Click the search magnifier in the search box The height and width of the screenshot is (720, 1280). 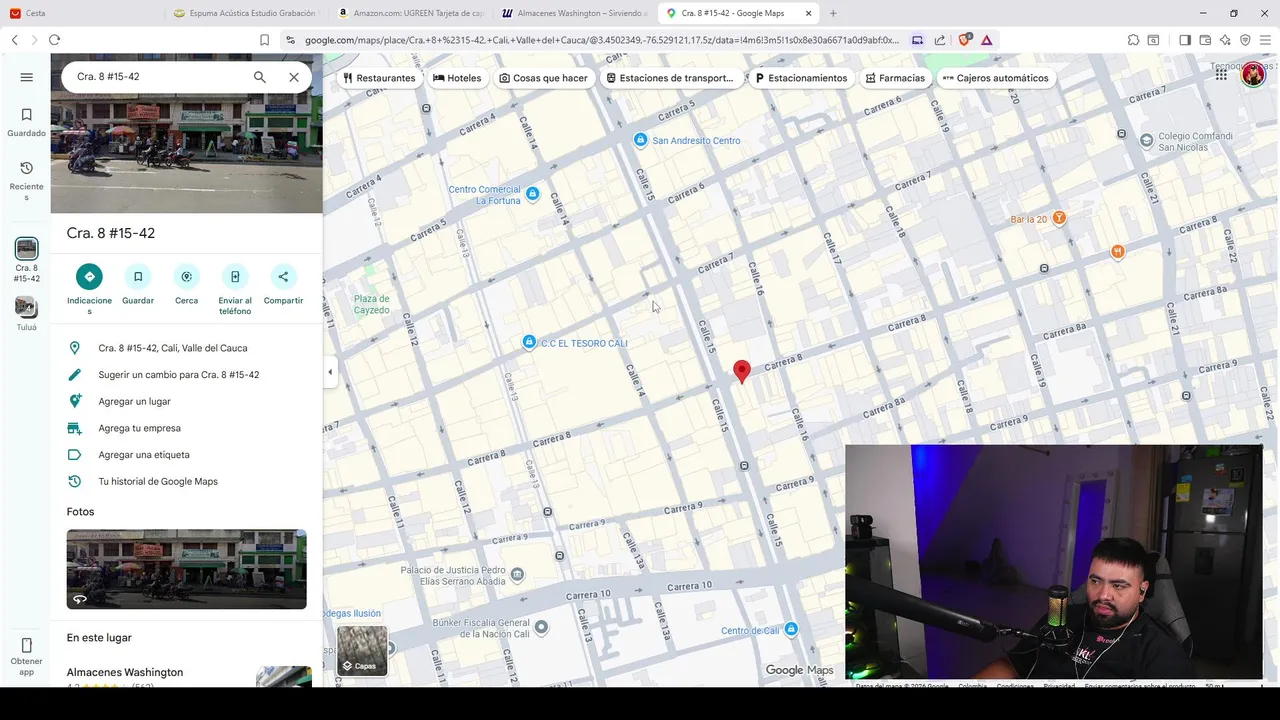(x=260, y=77)
